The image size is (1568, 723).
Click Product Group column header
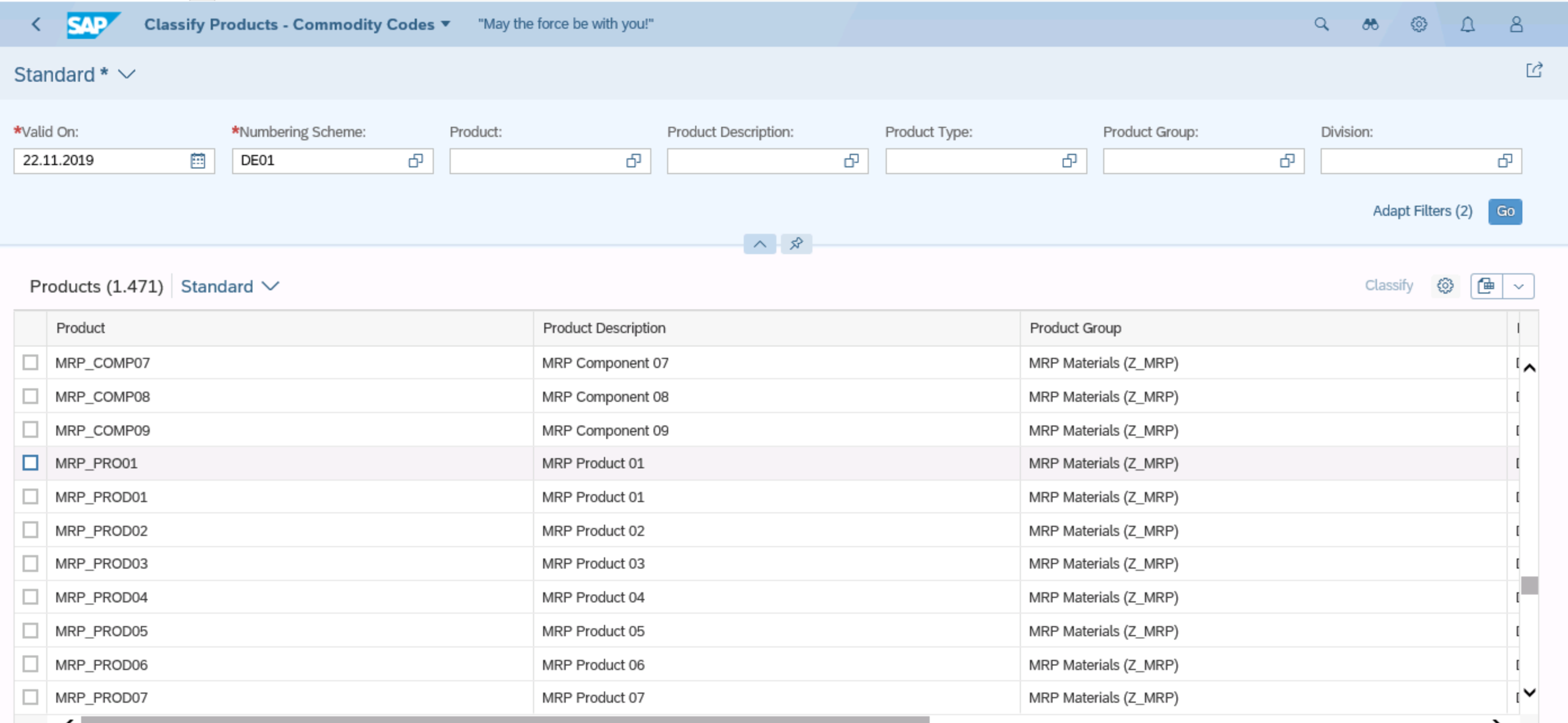click(x=1264, y=328)
